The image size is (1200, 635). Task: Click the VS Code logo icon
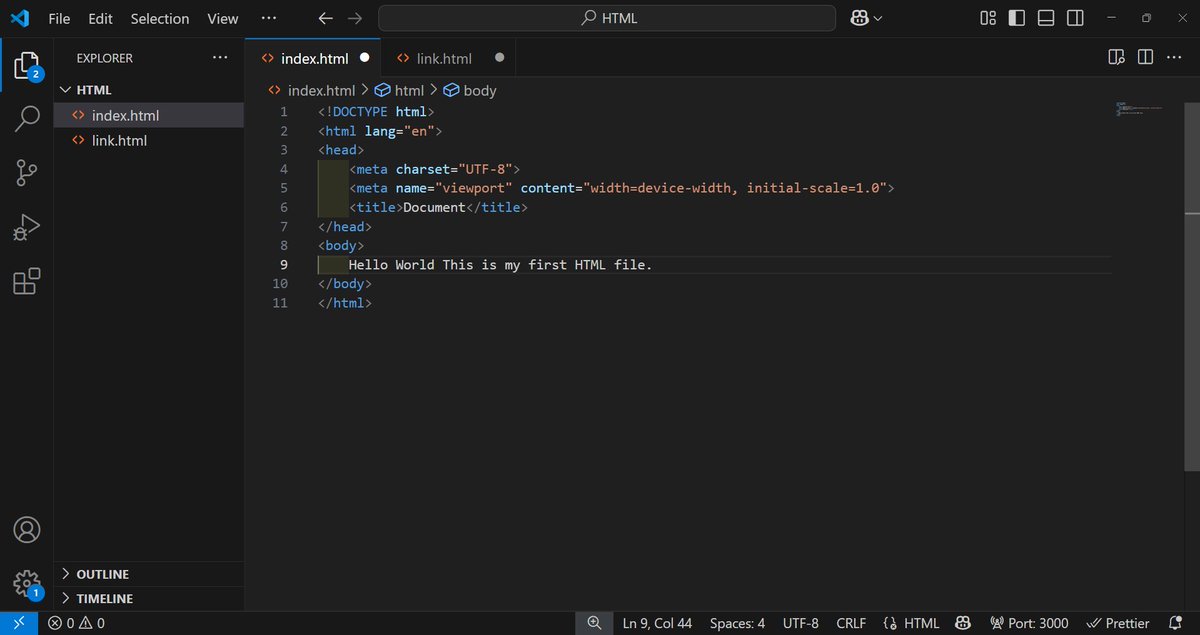point(20,18)
